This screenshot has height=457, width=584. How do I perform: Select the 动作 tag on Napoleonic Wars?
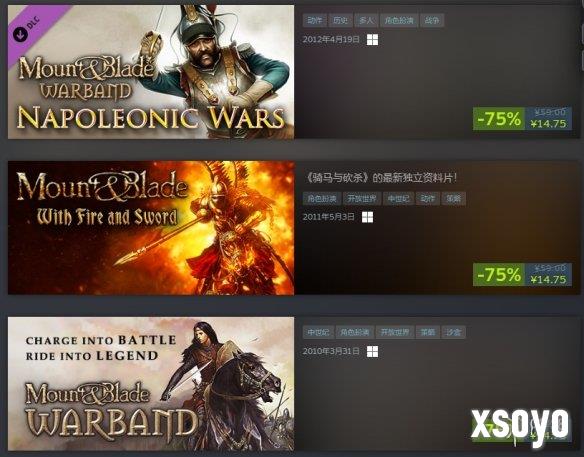pos(315,20)
